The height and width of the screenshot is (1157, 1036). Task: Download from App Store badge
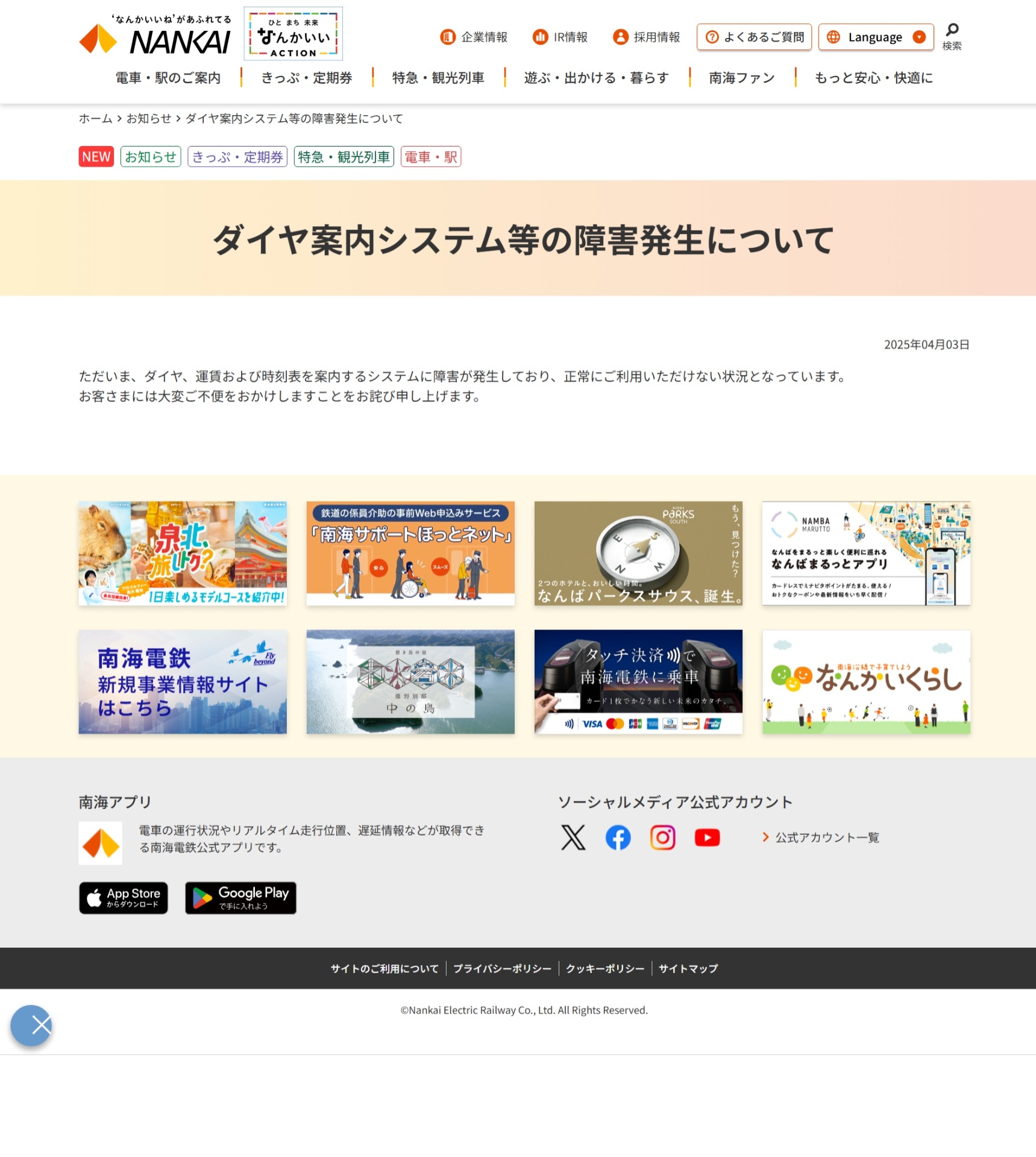click(x=124, y=898)
